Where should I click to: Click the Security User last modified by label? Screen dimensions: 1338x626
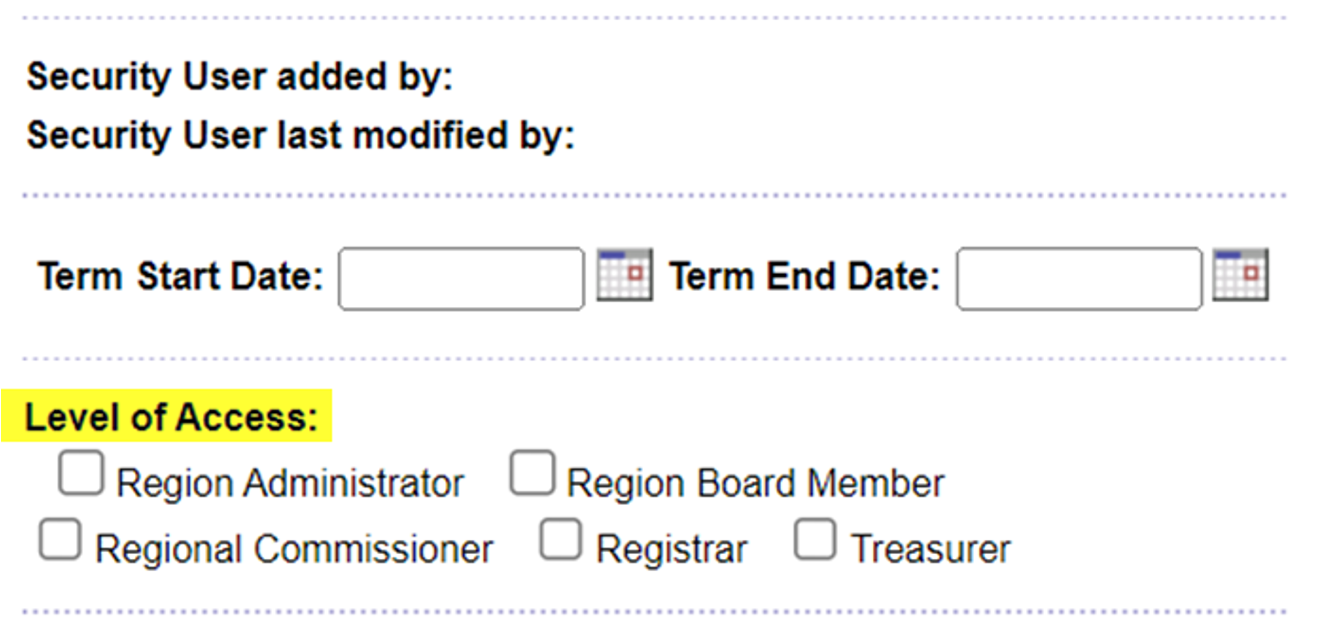300,135
